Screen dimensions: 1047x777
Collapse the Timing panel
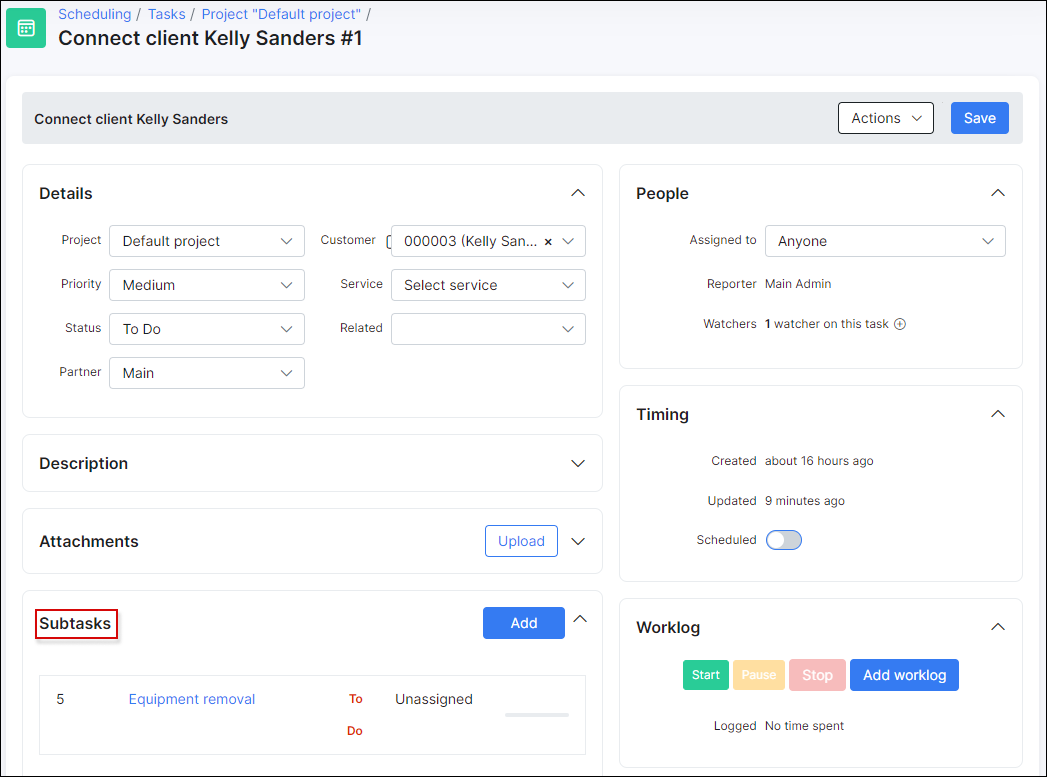997,414
